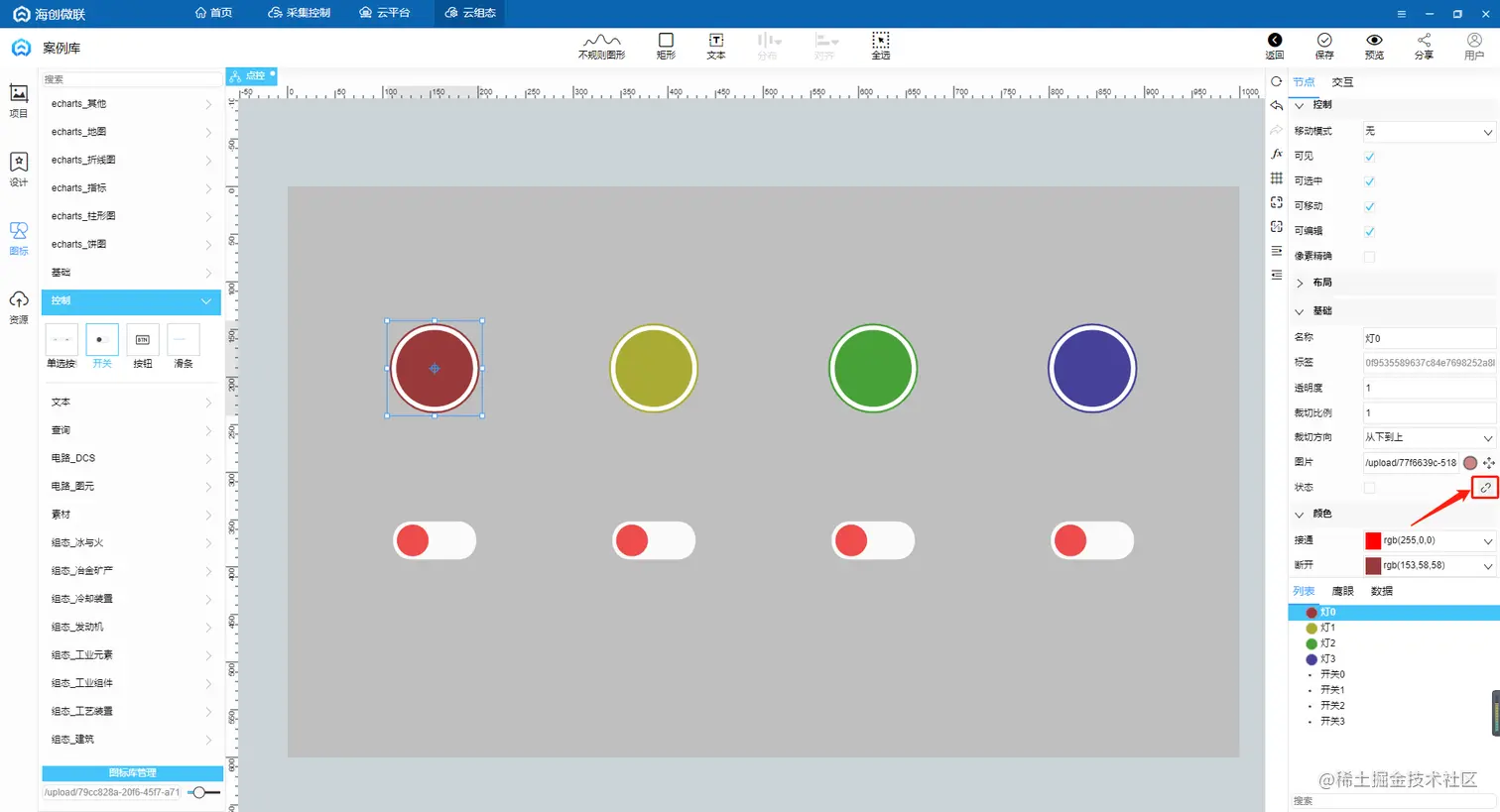1500x812 pixels.
Task: Select the 文本 text tool
Action: (x=716, y=46)
